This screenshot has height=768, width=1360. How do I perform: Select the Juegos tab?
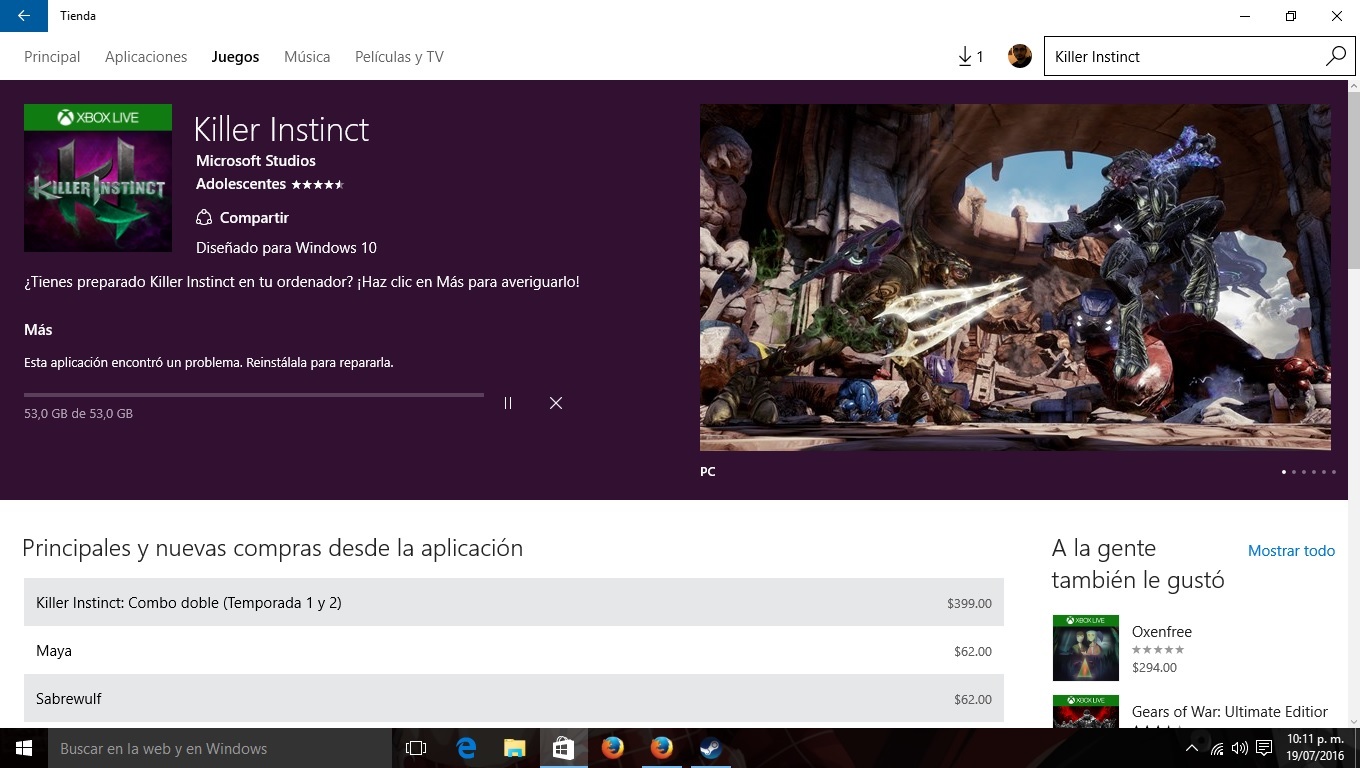coord(235,57)
